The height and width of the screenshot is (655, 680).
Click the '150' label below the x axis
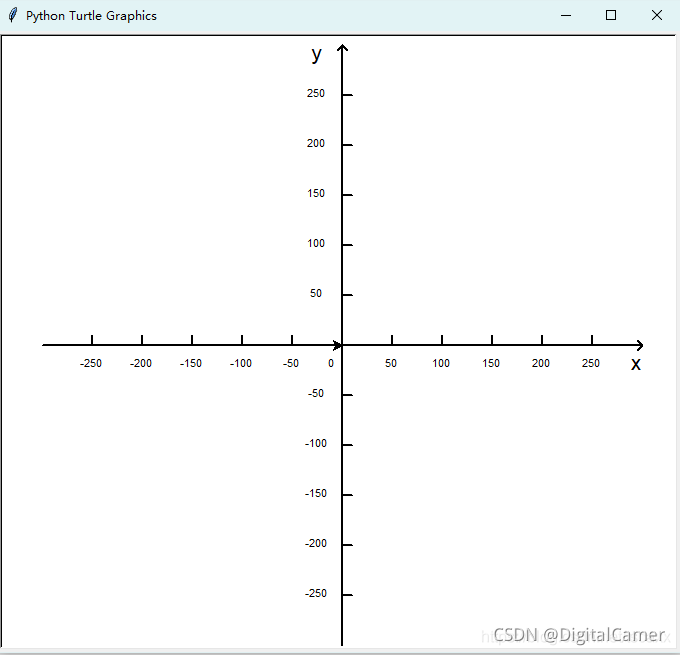click(491, 364)
